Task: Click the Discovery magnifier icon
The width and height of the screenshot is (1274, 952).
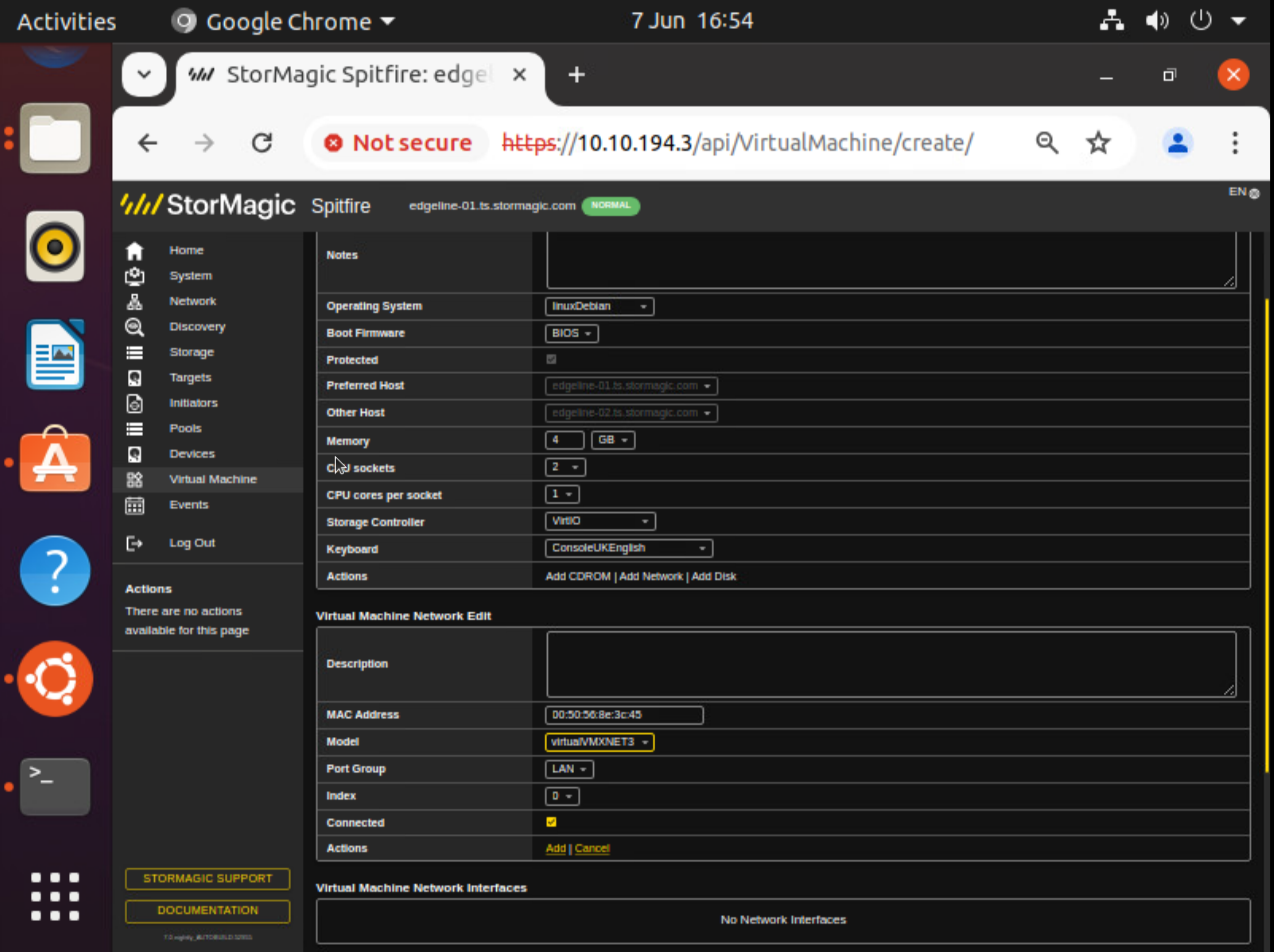Action: [x=134, y=327]
